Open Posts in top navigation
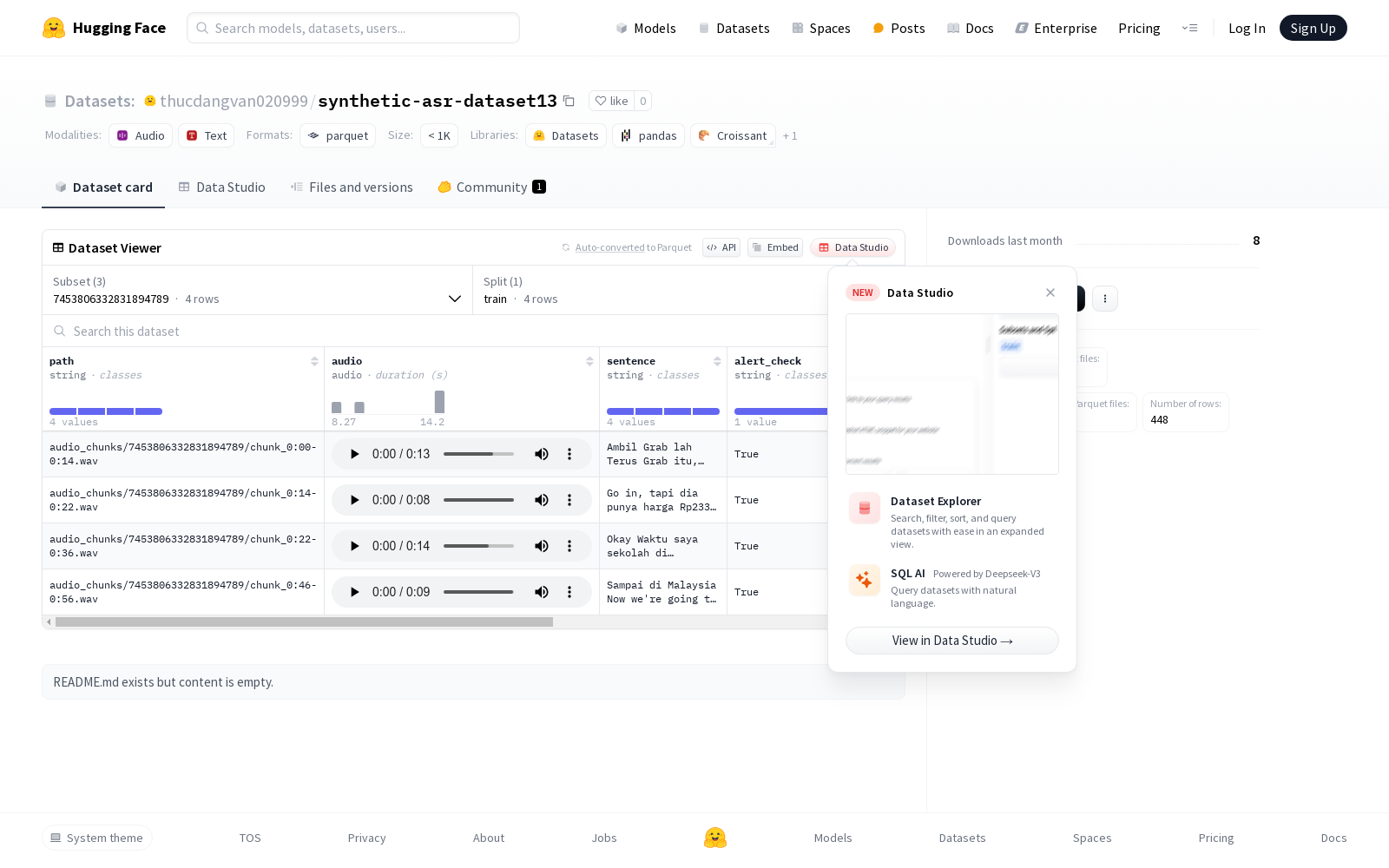The width and height of the screenshot is (1389, 868). coord(899,28)
